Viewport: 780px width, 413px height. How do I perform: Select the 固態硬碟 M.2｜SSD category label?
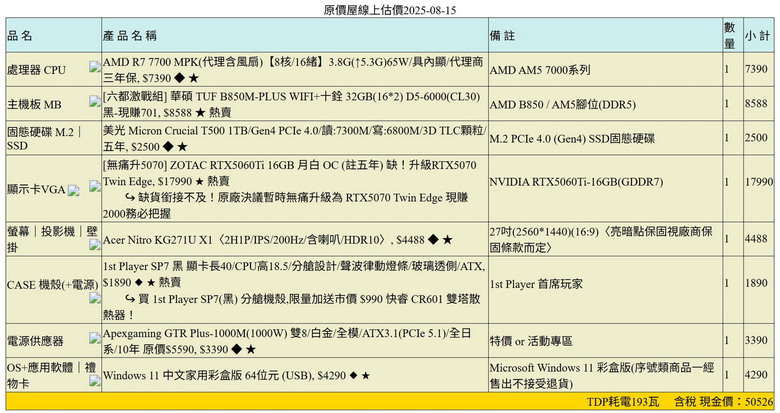click(x=45, y=138)
